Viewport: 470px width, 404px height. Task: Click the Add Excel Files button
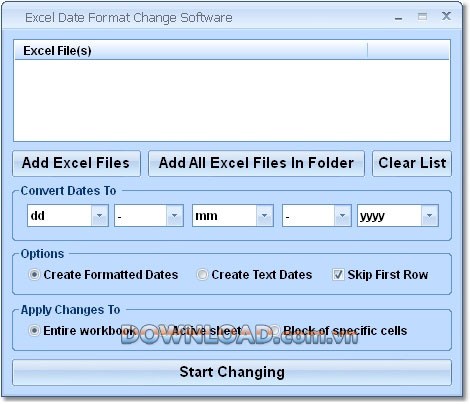tap(76, 163)
